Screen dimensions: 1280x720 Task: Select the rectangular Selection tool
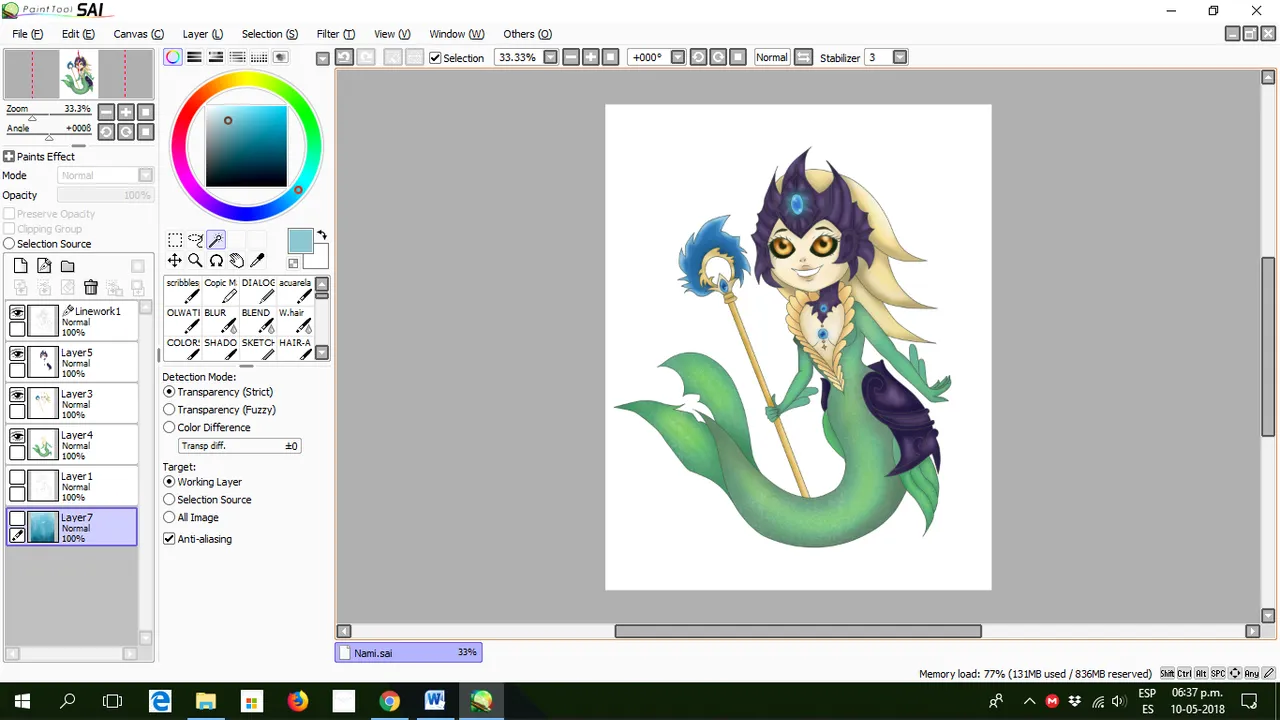coord(175,240)
